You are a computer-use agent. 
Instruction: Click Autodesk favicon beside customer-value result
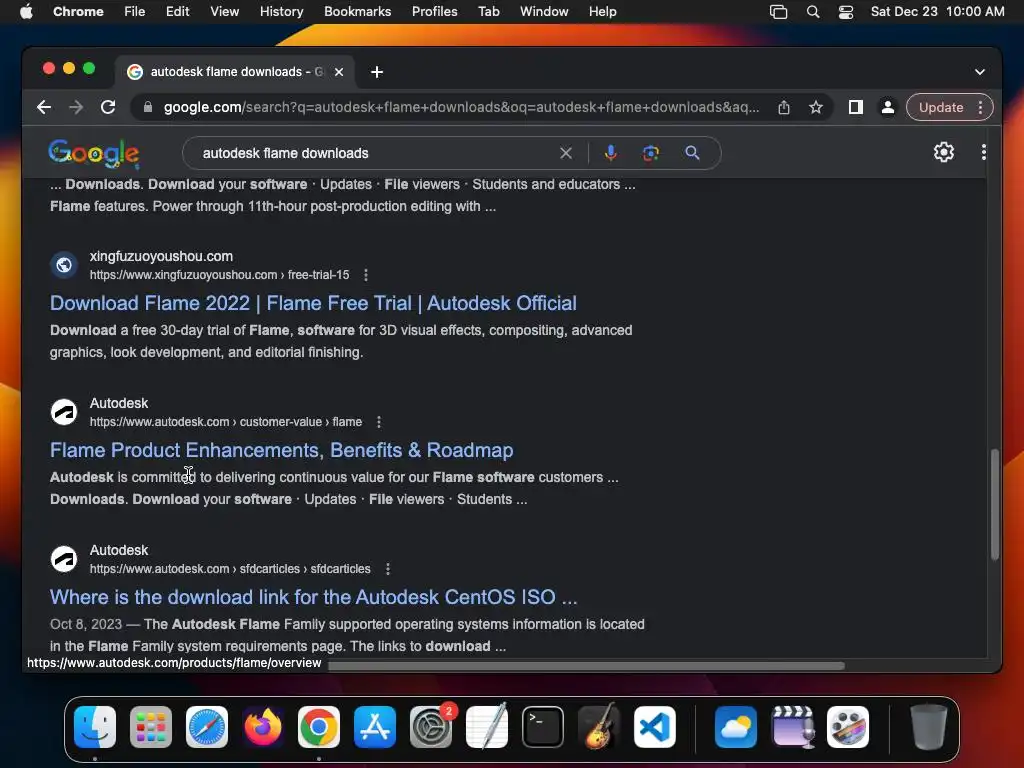(x=64, y=412)
